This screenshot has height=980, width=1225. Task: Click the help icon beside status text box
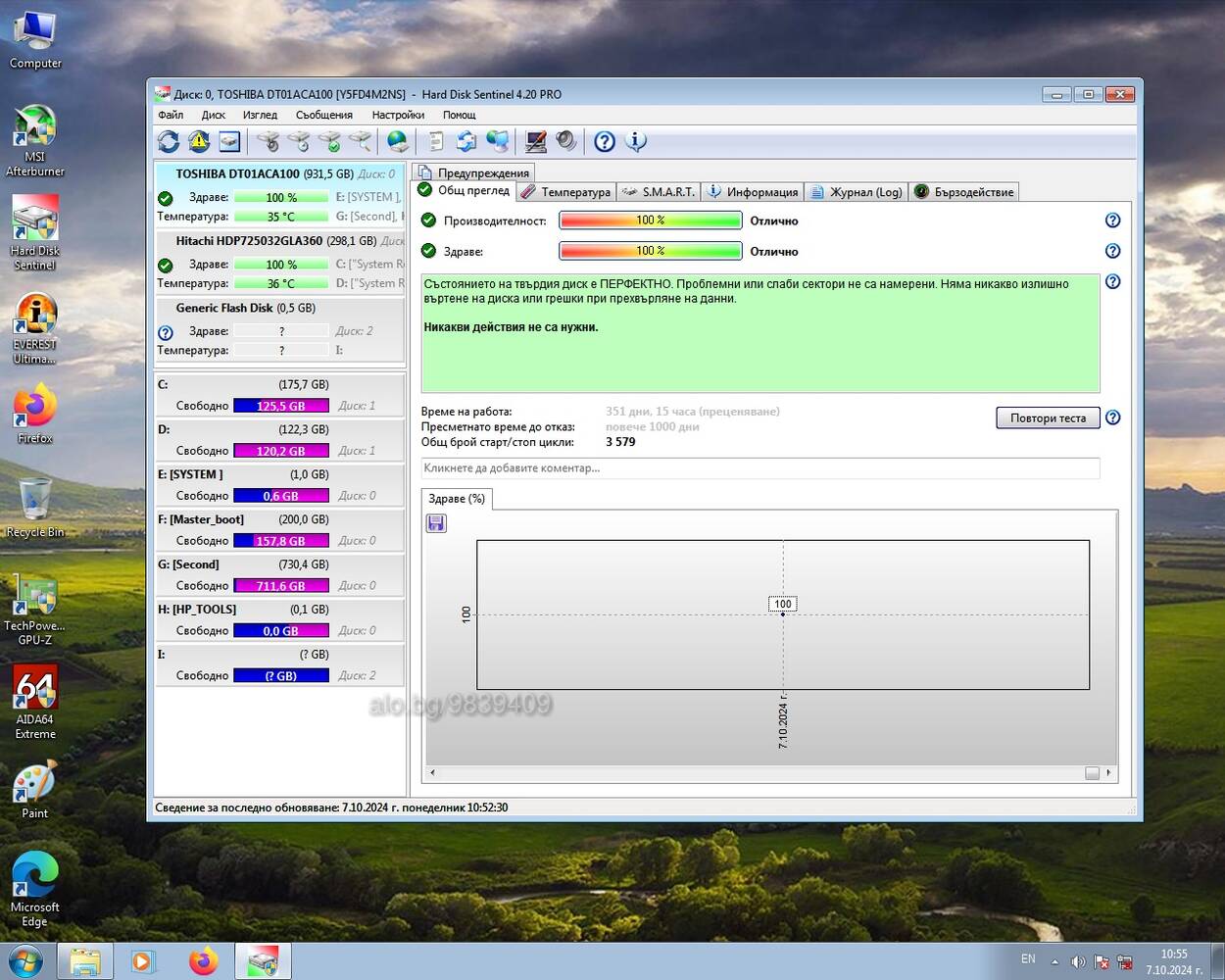click(1112, 281)
